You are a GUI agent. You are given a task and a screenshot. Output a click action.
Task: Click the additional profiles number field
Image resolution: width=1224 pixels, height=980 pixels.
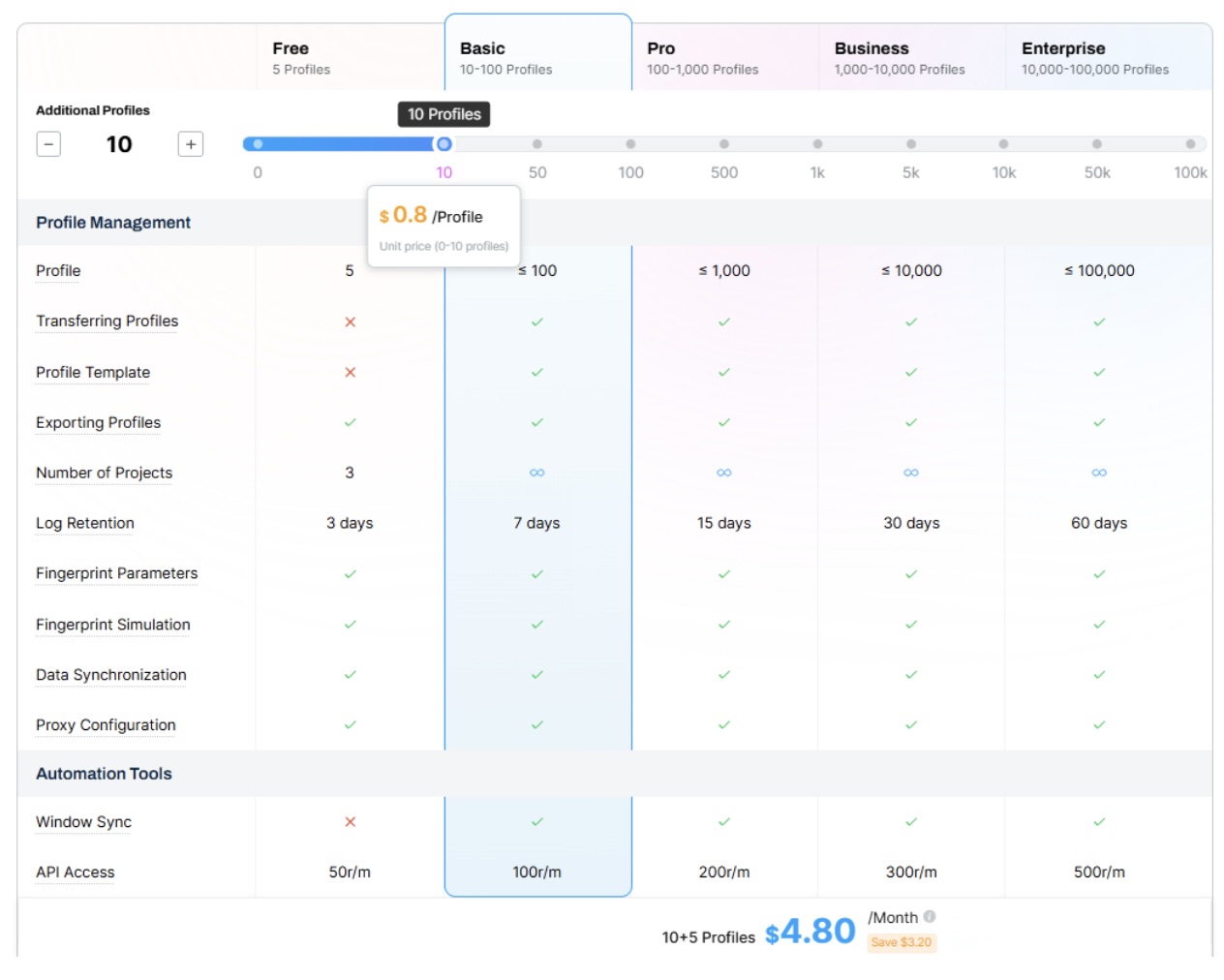coord(119,144)
